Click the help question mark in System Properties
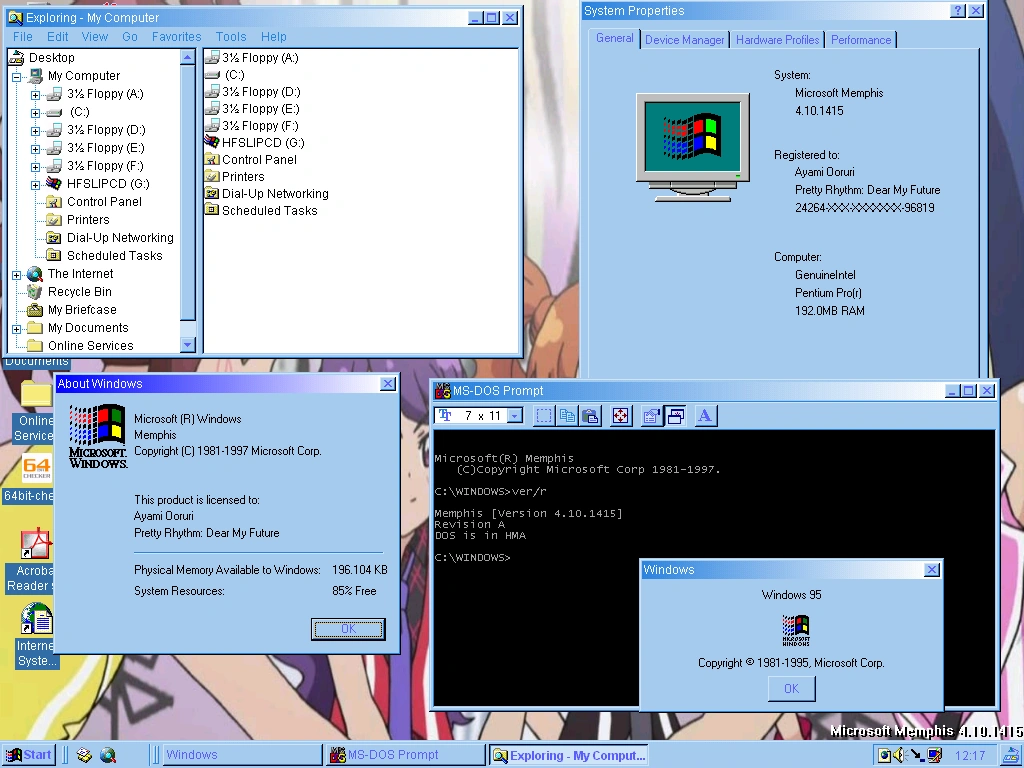The height and width of the screenshot is (768, 1024). [958, 10]
